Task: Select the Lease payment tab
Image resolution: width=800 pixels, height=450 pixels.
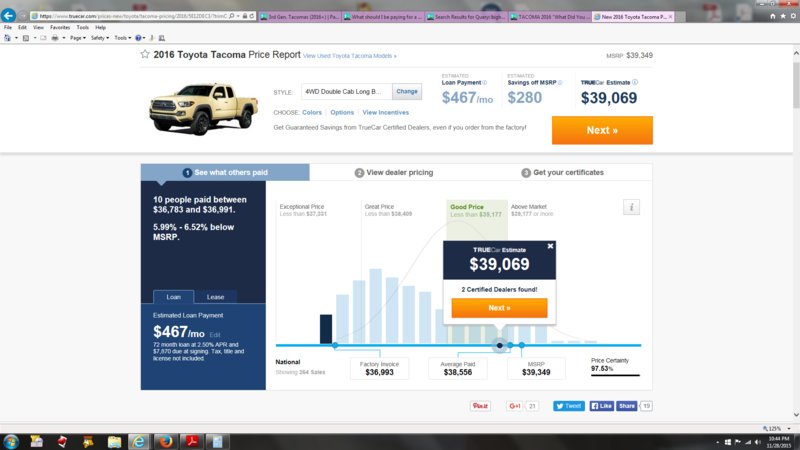Action: point(215,297)
